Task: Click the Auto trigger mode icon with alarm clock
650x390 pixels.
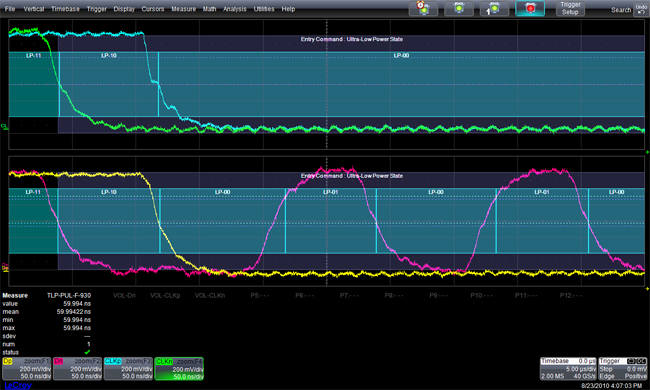Action: tap(423, 8)
